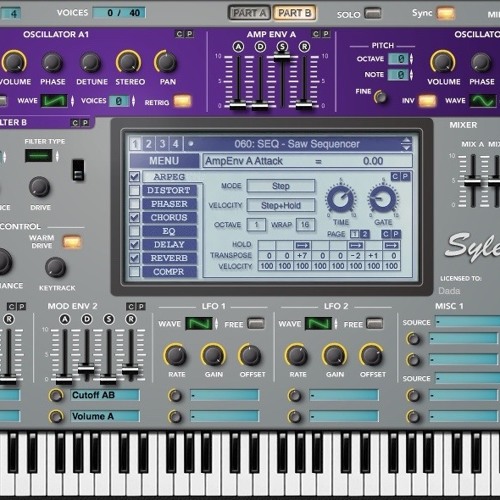Screen dimensions: 500x500
Task: Click hold arrow in third sequencer step
Action: (302, 246)
